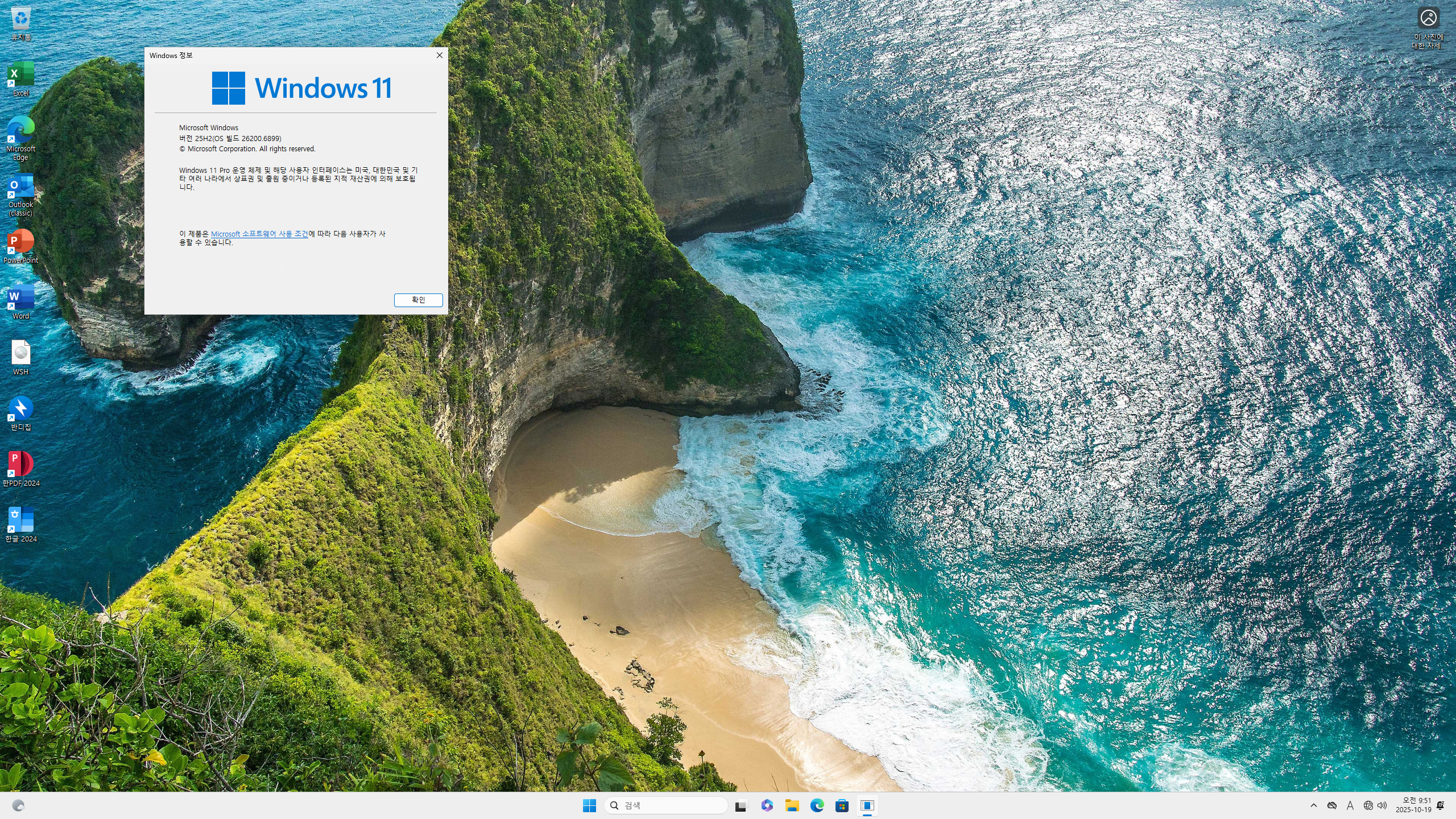
Task: Expand the hidden system tray icons chevron
Action: (1313, 805)
